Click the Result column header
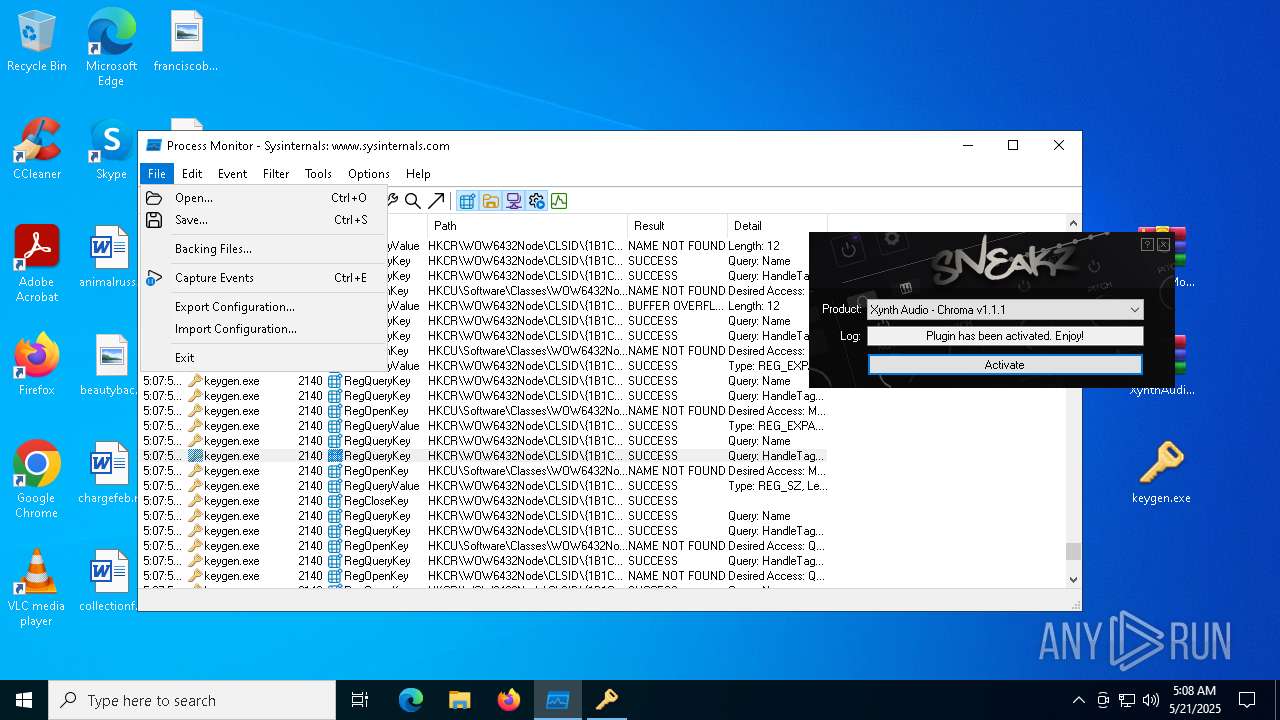Screen dimensions: 1280x720 tap(677, 226)
